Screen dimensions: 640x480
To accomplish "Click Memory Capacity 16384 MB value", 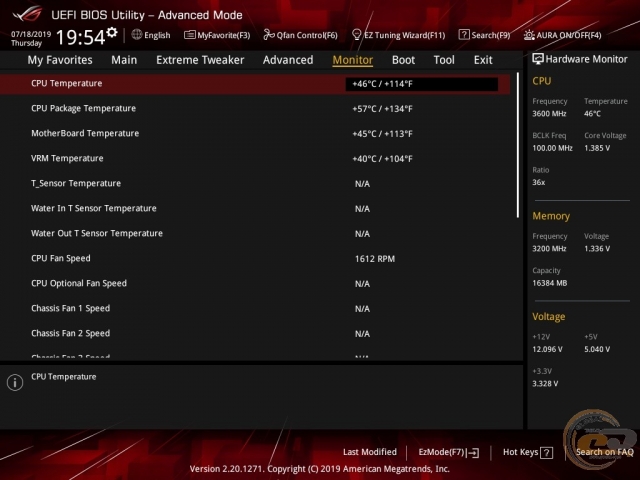I will click(549, 283).
